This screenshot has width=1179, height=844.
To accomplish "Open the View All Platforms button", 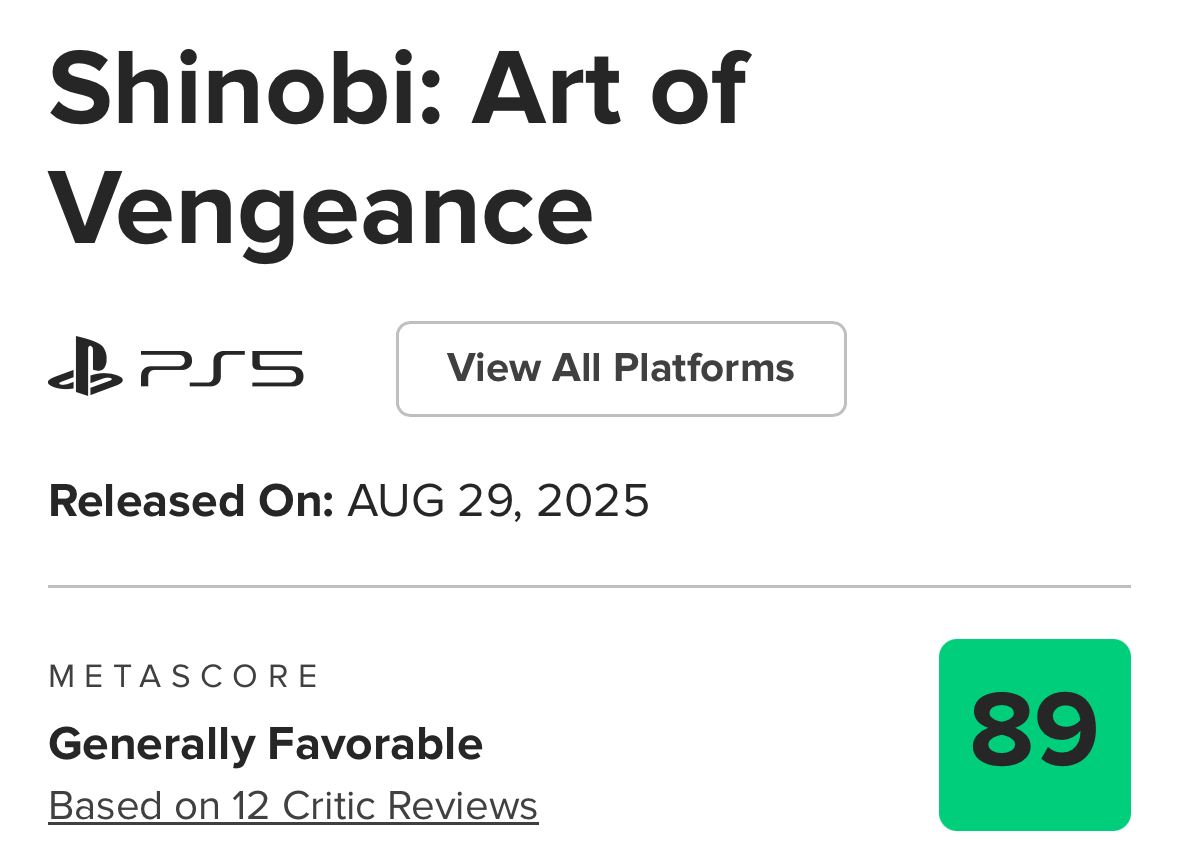I will pos(621,369).
